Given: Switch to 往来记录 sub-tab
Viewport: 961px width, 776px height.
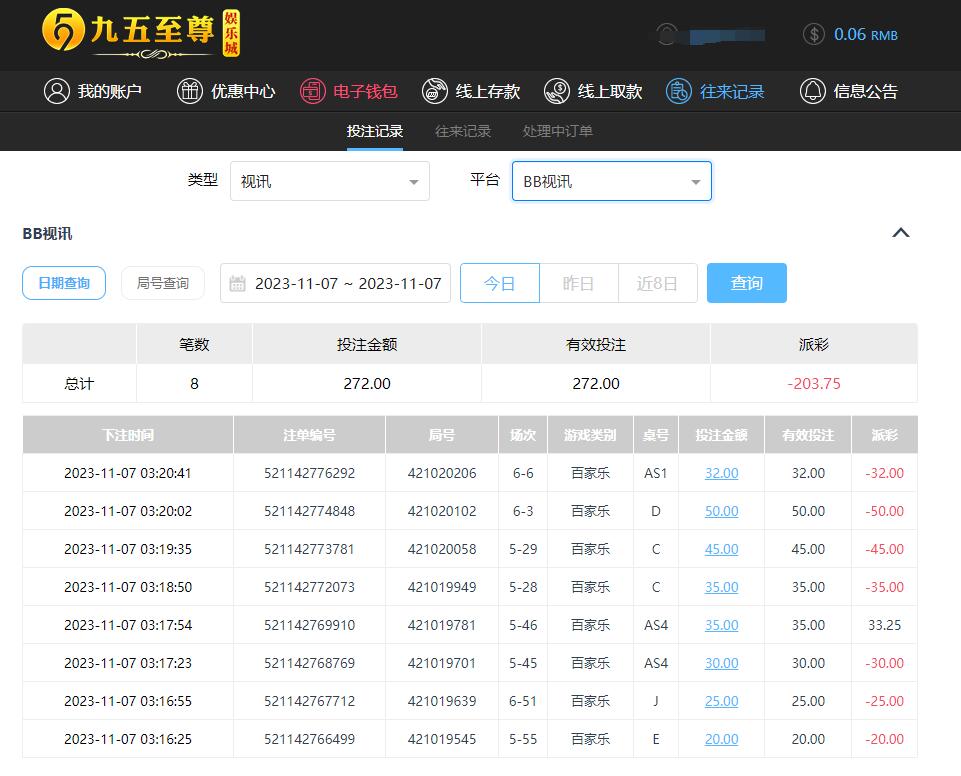Looking at the screenshot, I should pyautogui.click(x=463, y=131).
